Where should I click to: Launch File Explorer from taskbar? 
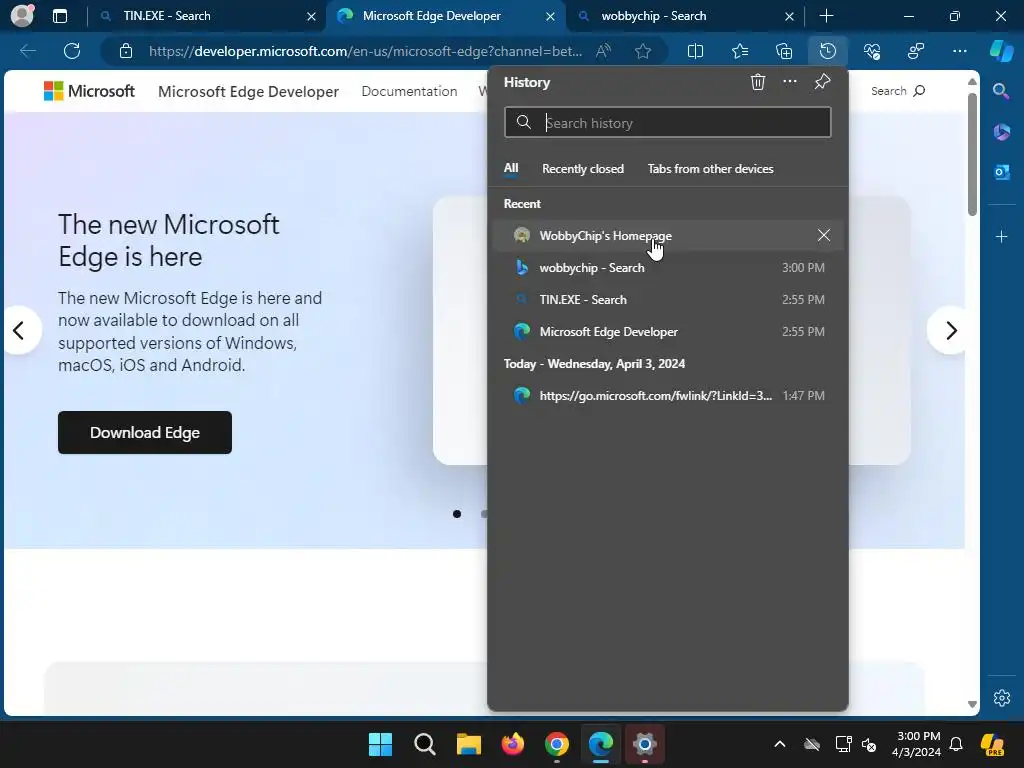click(468, 744)
